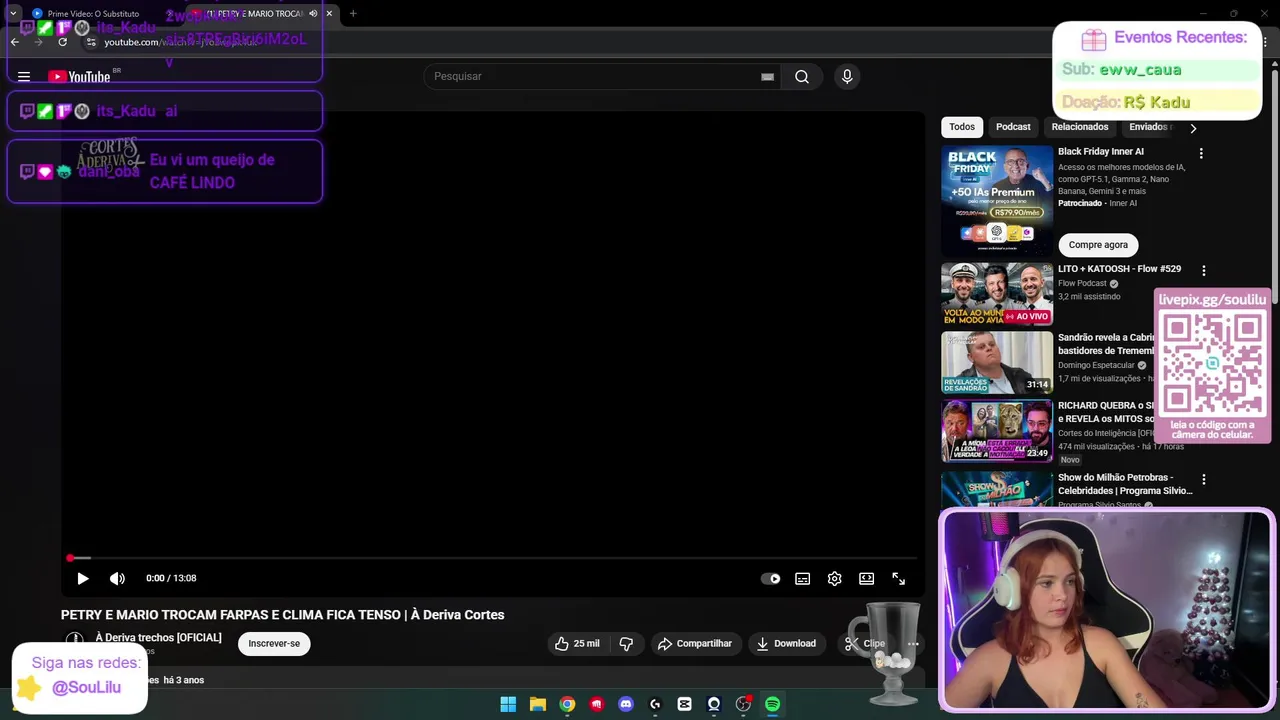
Task: Seek on the video progress bar
Action: click(492, 558)
